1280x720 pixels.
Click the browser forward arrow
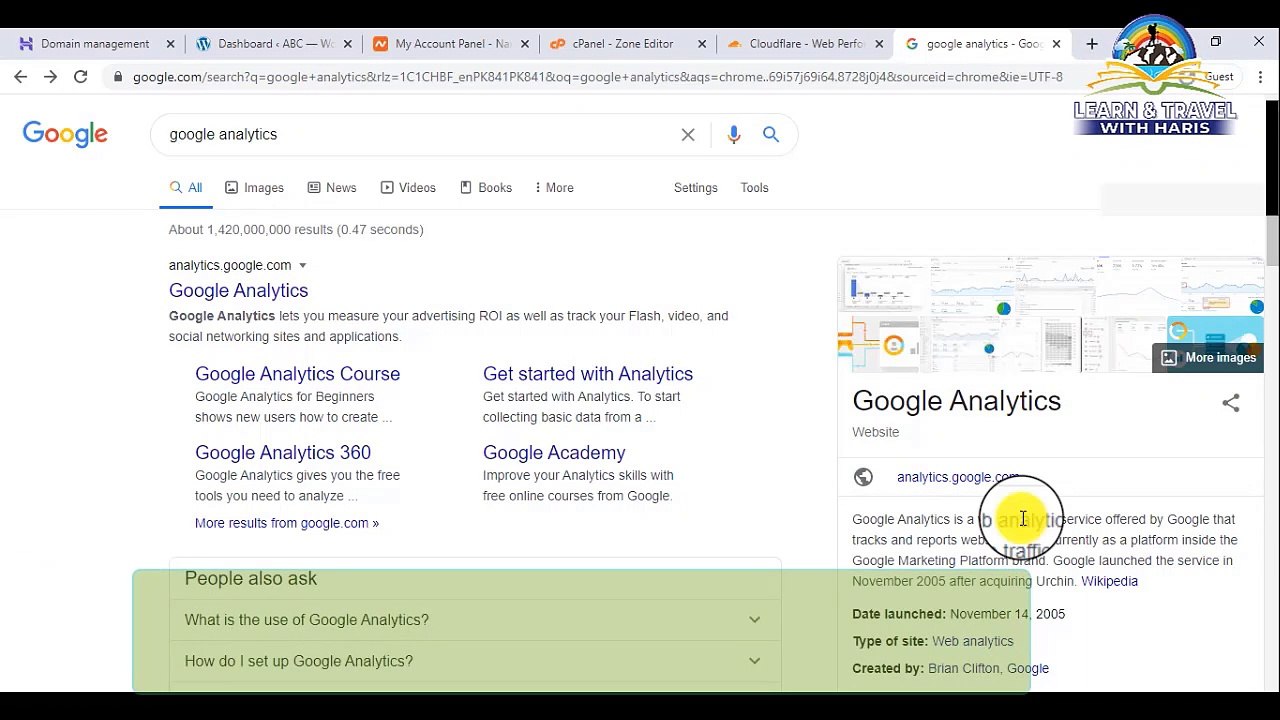pyautogui.click(x=51, y=77)
